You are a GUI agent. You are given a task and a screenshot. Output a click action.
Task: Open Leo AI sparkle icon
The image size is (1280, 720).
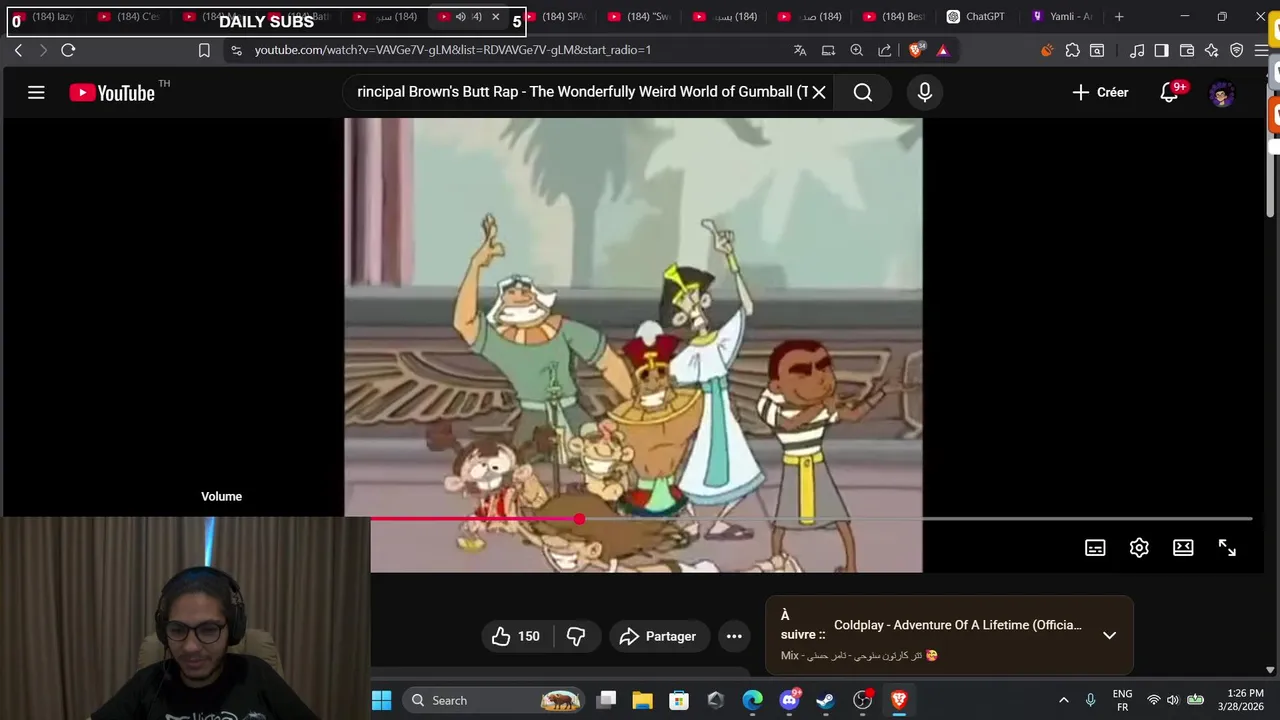pos(1212,50)
